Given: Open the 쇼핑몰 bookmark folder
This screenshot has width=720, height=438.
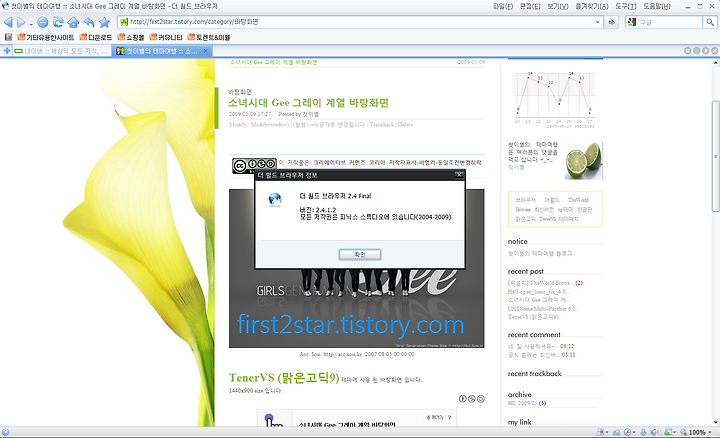Looking at the screenshot, I should click(x=131, y=37).
